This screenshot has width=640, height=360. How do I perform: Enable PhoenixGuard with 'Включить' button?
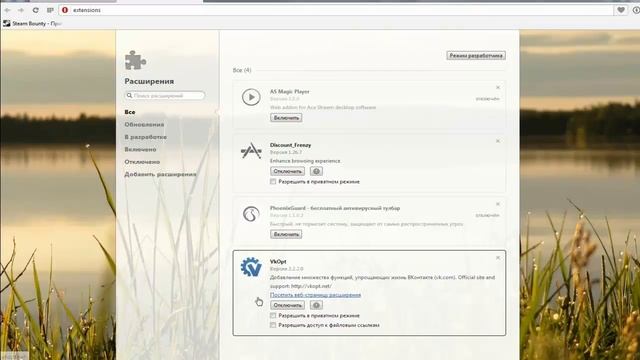coord(286,234)
